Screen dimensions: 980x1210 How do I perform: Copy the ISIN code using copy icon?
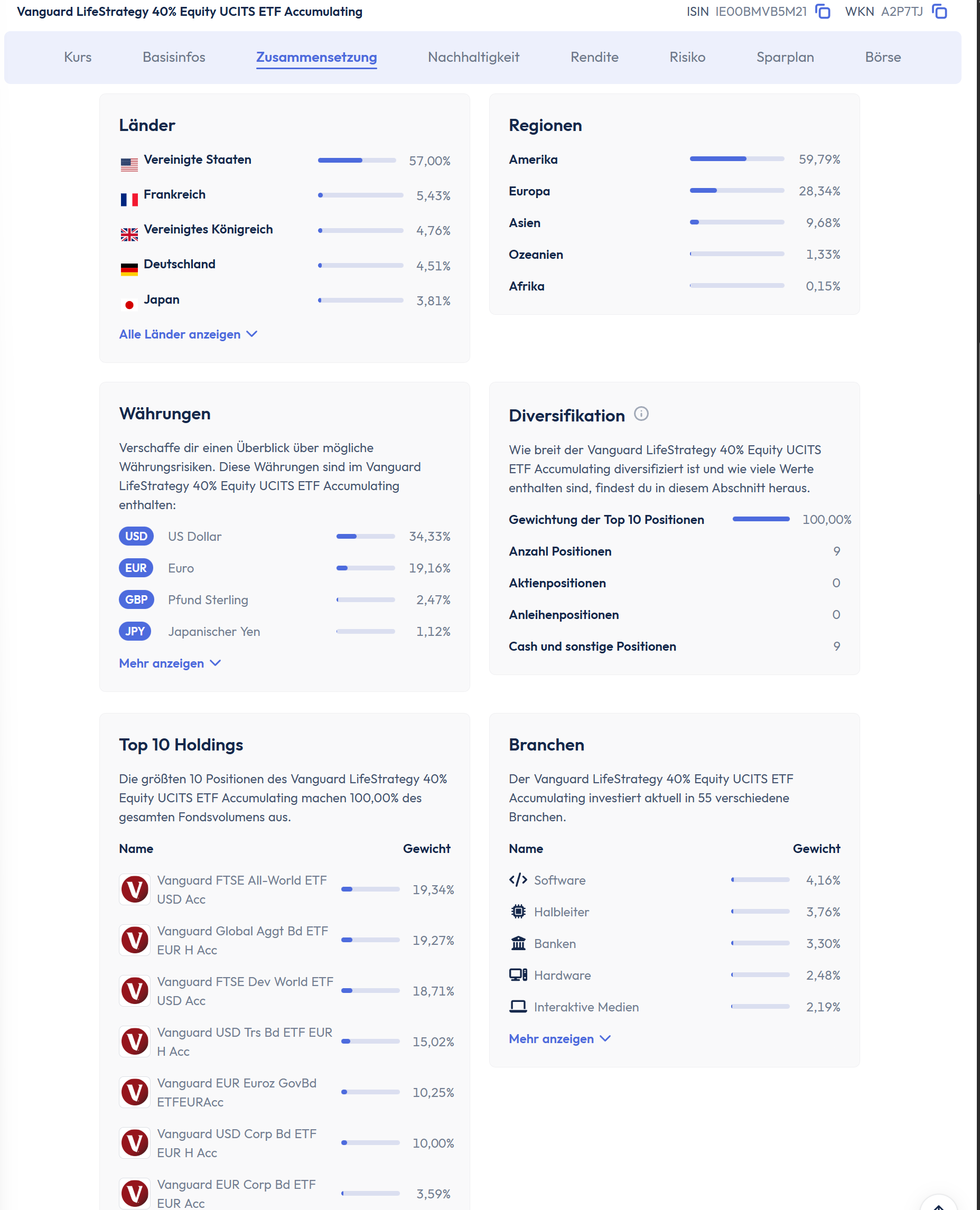(x=823, y=11)
